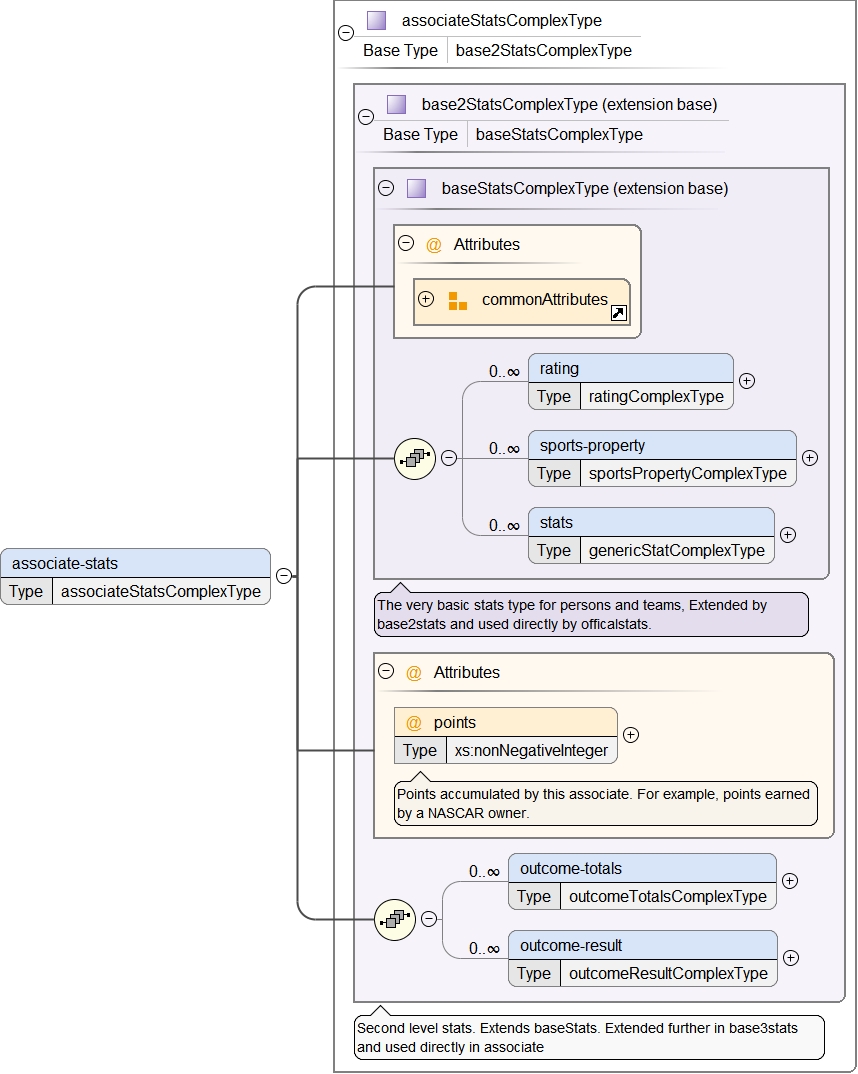Select the points attribute box
The width and height of the screenshot is (858, 1074).
point(506,723)
